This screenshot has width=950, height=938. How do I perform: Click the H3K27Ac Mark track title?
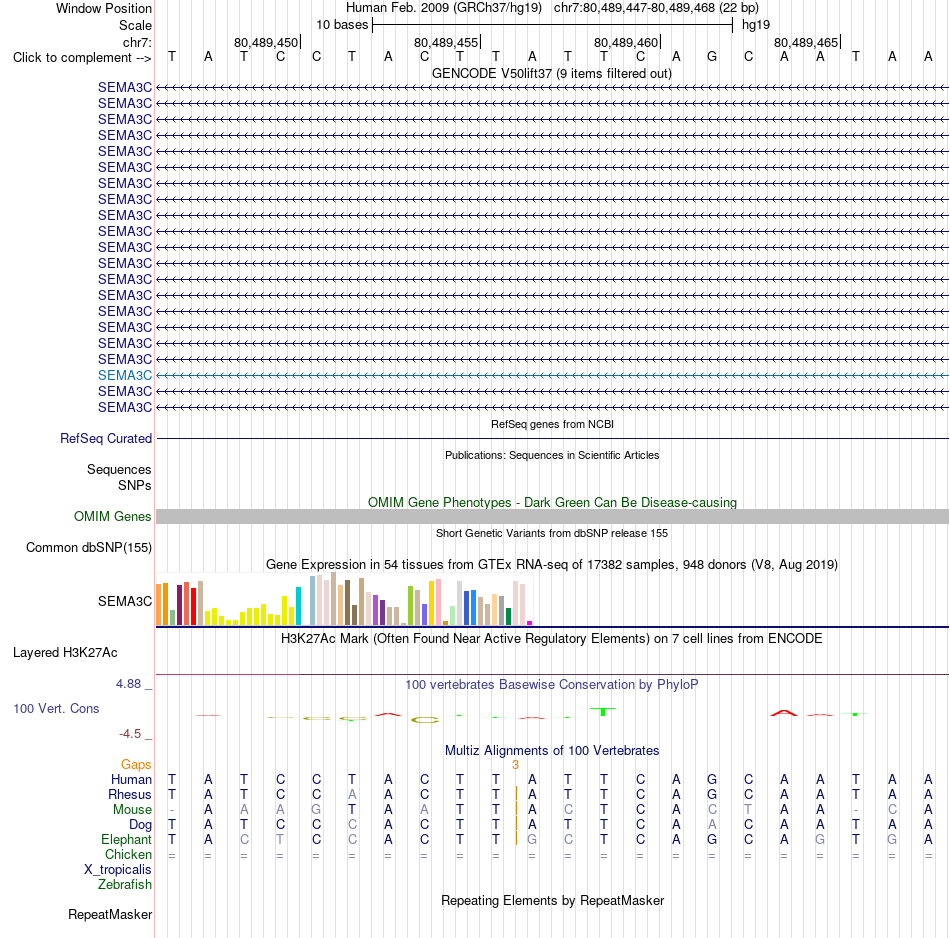[552, 639]
